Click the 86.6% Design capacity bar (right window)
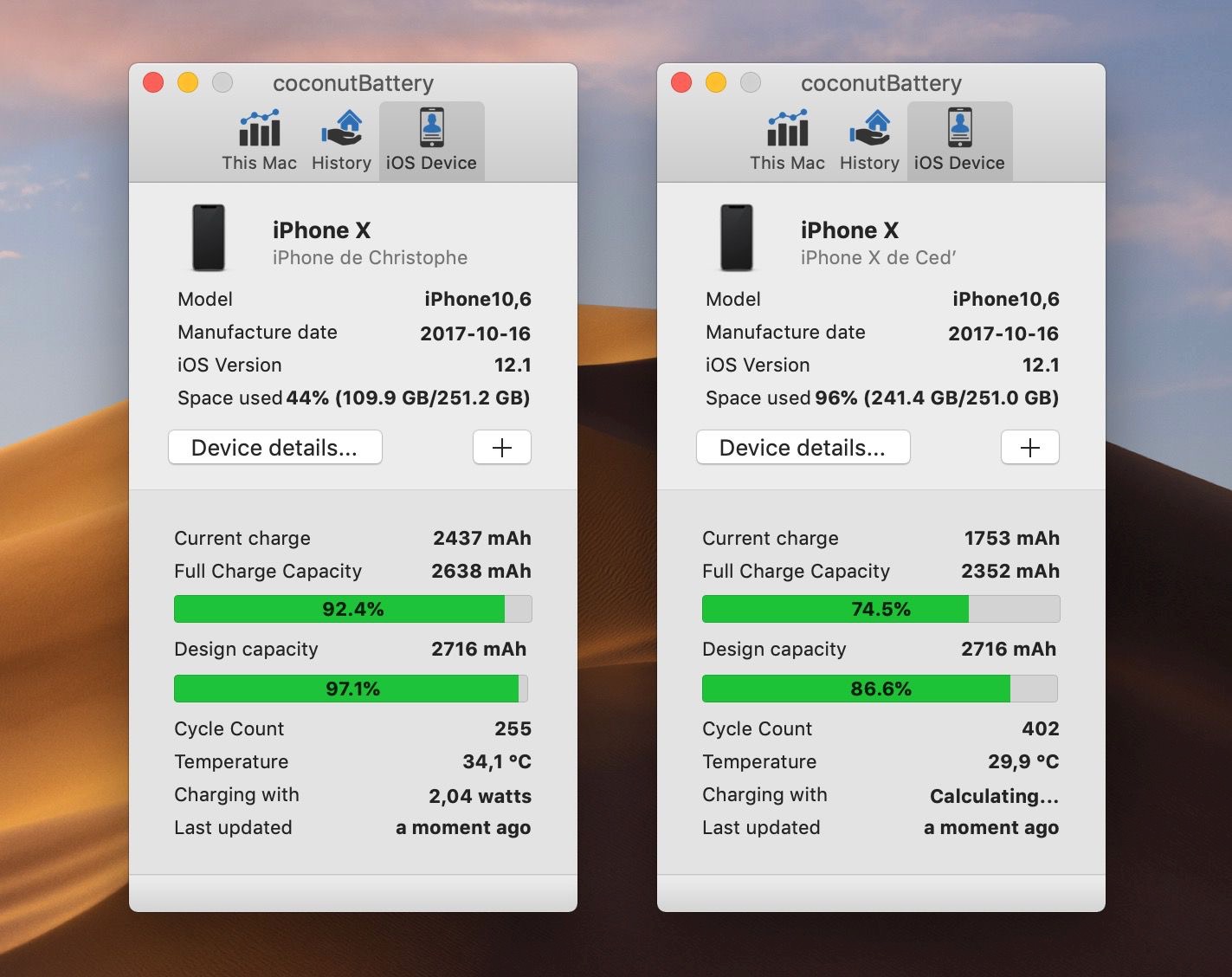 [880, 689]
